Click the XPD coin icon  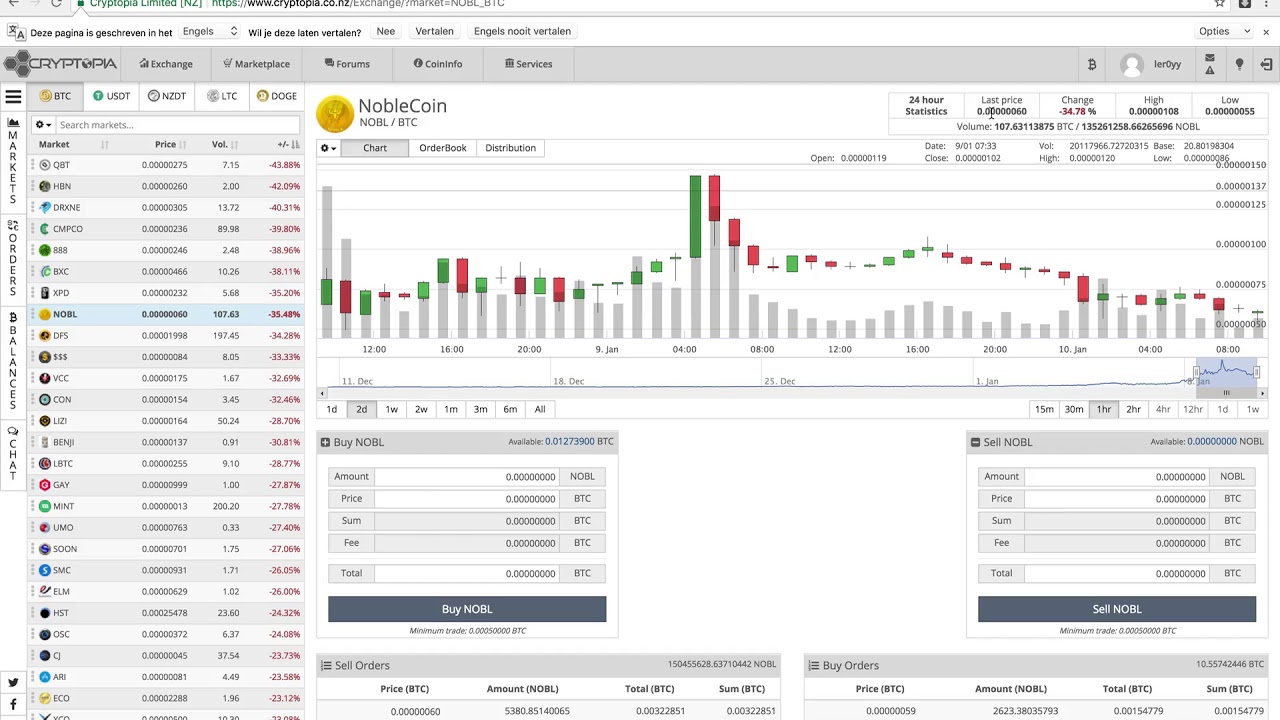point(45,293)
